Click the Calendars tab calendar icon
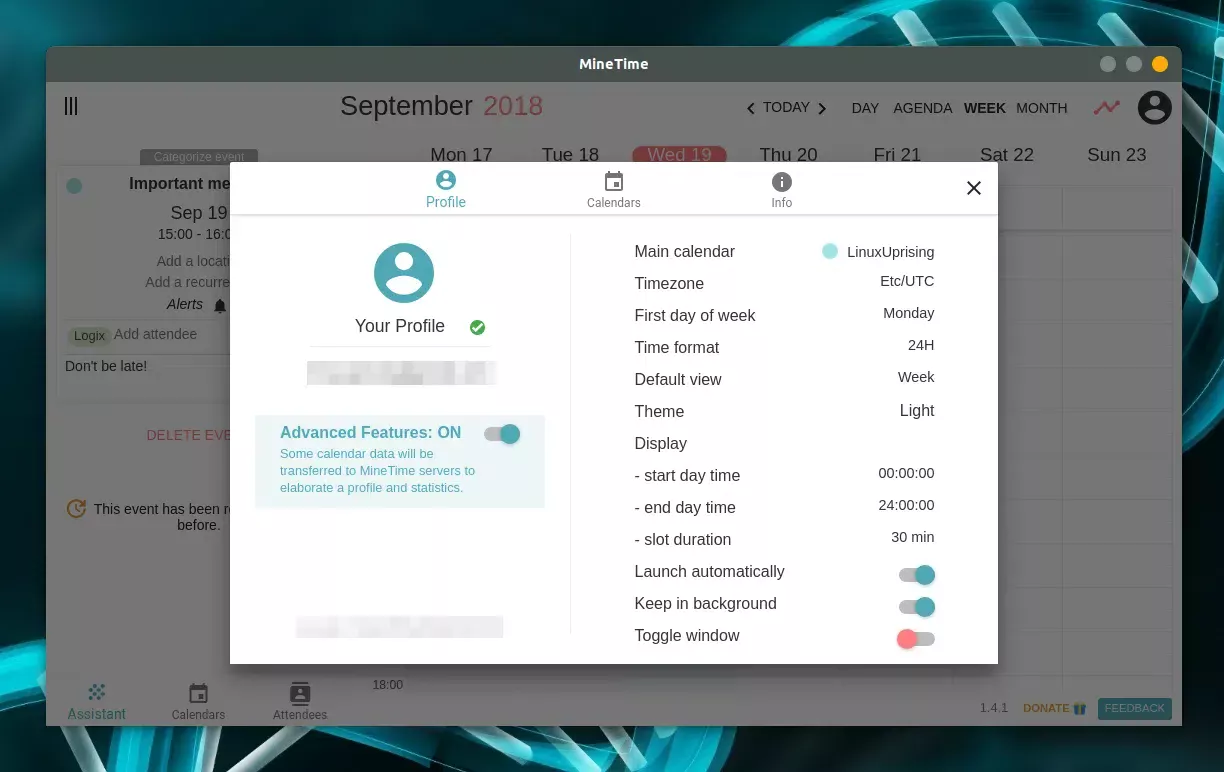 614,181
